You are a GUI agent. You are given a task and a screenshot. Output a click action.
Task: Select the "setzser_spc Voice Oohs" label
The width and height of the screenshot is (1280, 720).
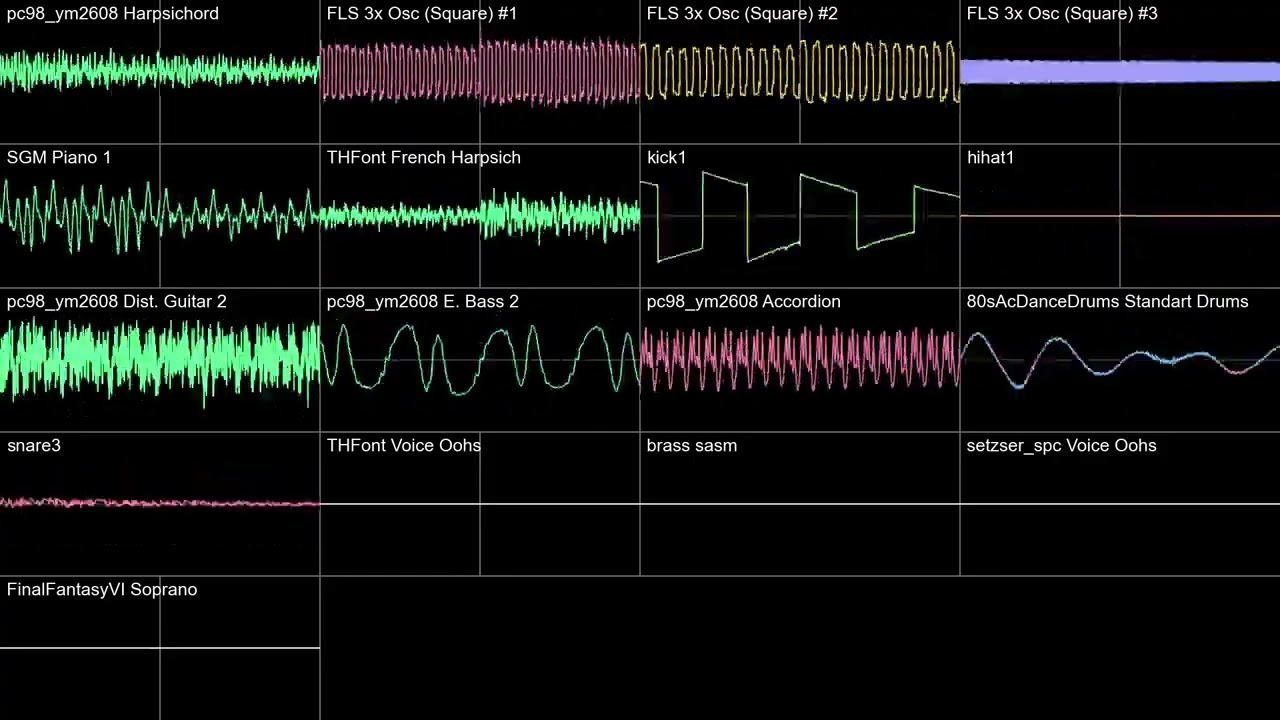(1062, 446)
